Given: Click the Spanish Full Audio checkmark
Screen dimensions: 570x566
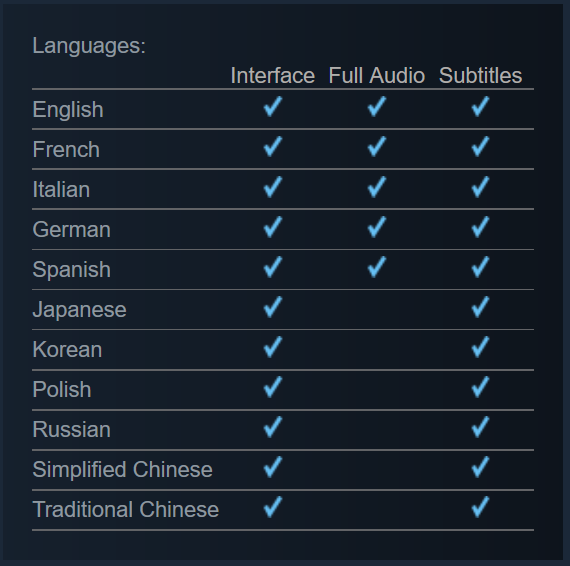Looking at the screenshot, I should (x=377, y=267).
